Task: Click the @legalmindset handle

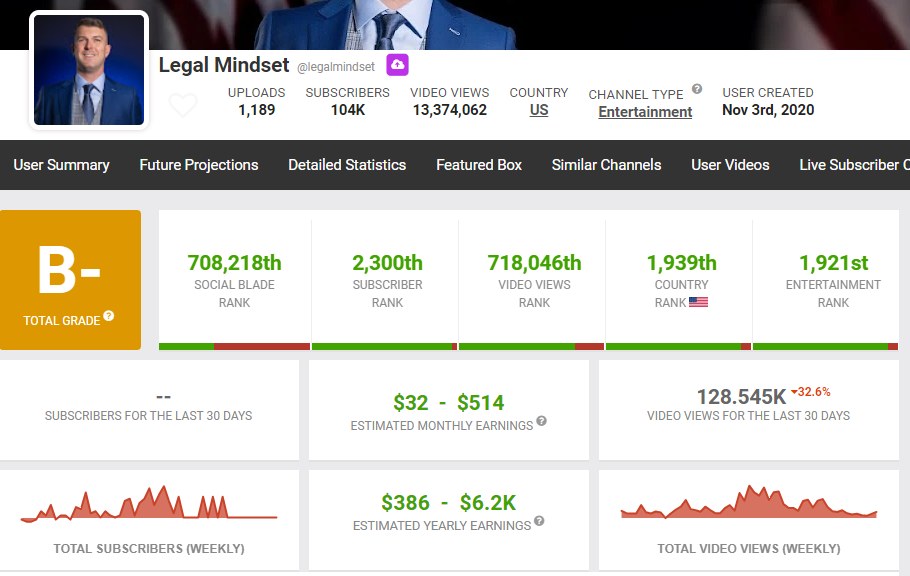Action: [336, 67]
